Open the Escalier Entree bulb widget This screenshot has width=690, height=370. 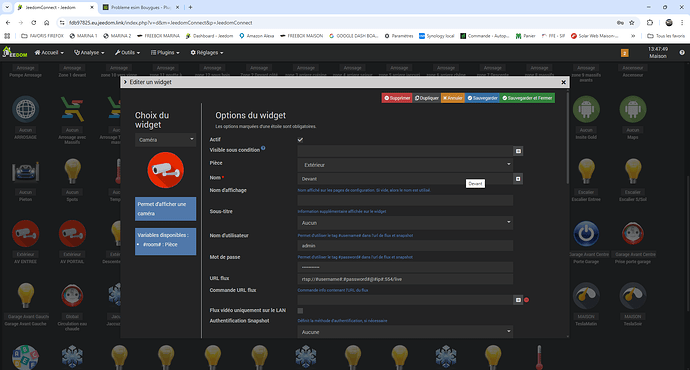tap(586, 171)
